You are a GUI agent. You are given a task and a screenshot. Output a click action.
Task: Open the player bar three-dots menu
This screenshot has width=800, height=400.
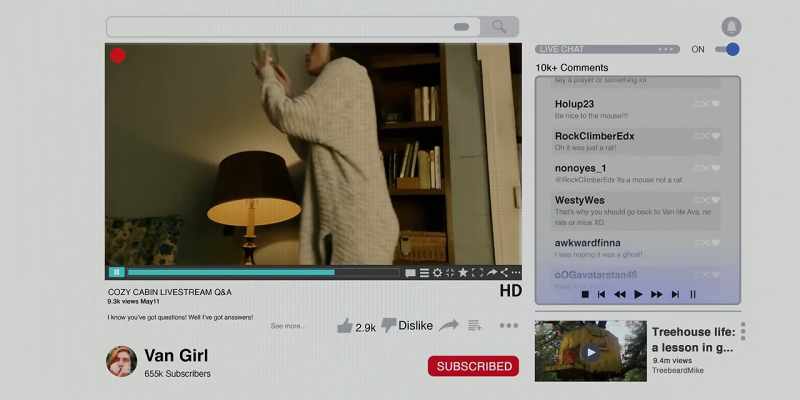[x=515, y=273]
